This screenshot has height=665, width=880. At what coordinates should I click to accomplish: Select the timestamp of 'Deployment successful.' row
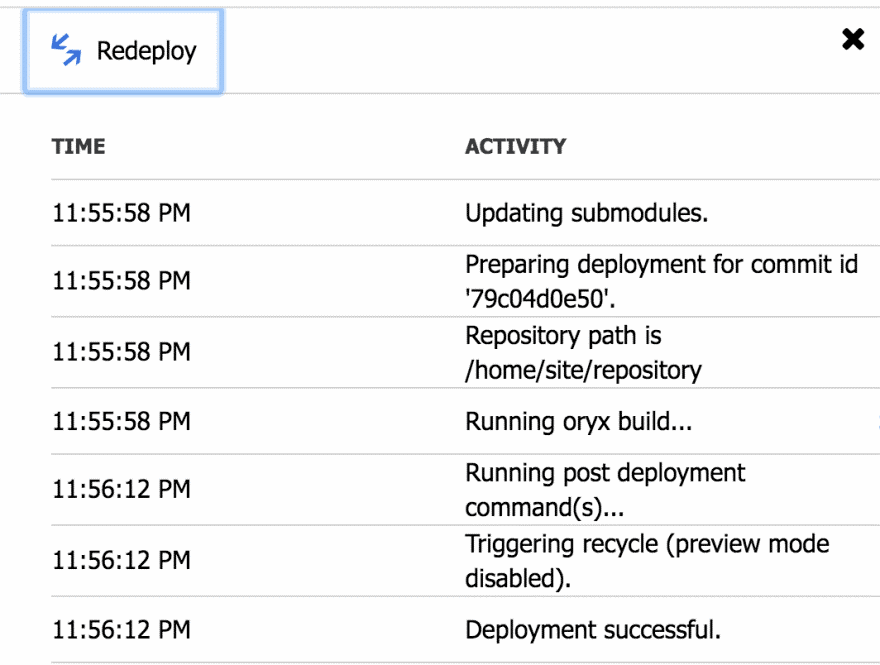[121, 630]
